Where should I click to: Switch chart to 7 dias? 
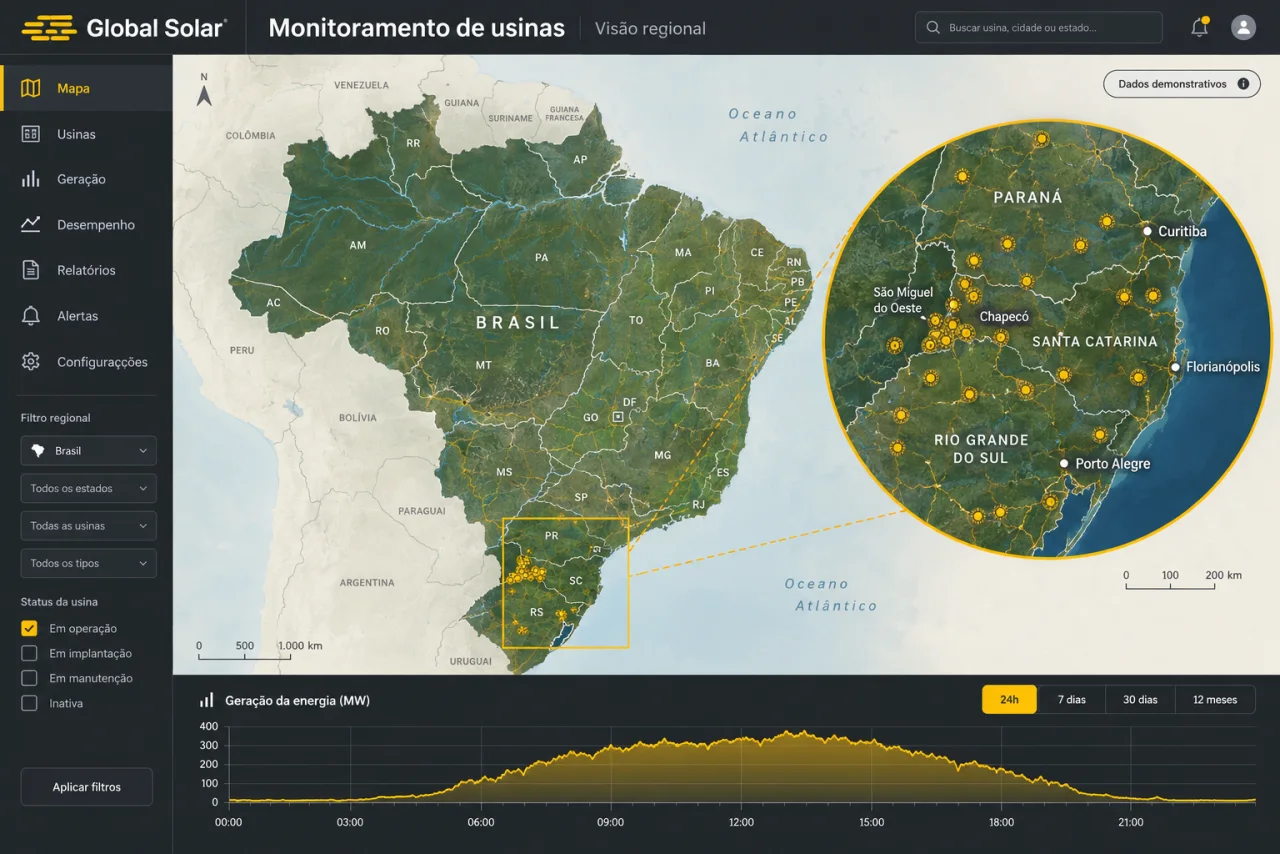pyautogui.click(x=1071, y=700)
